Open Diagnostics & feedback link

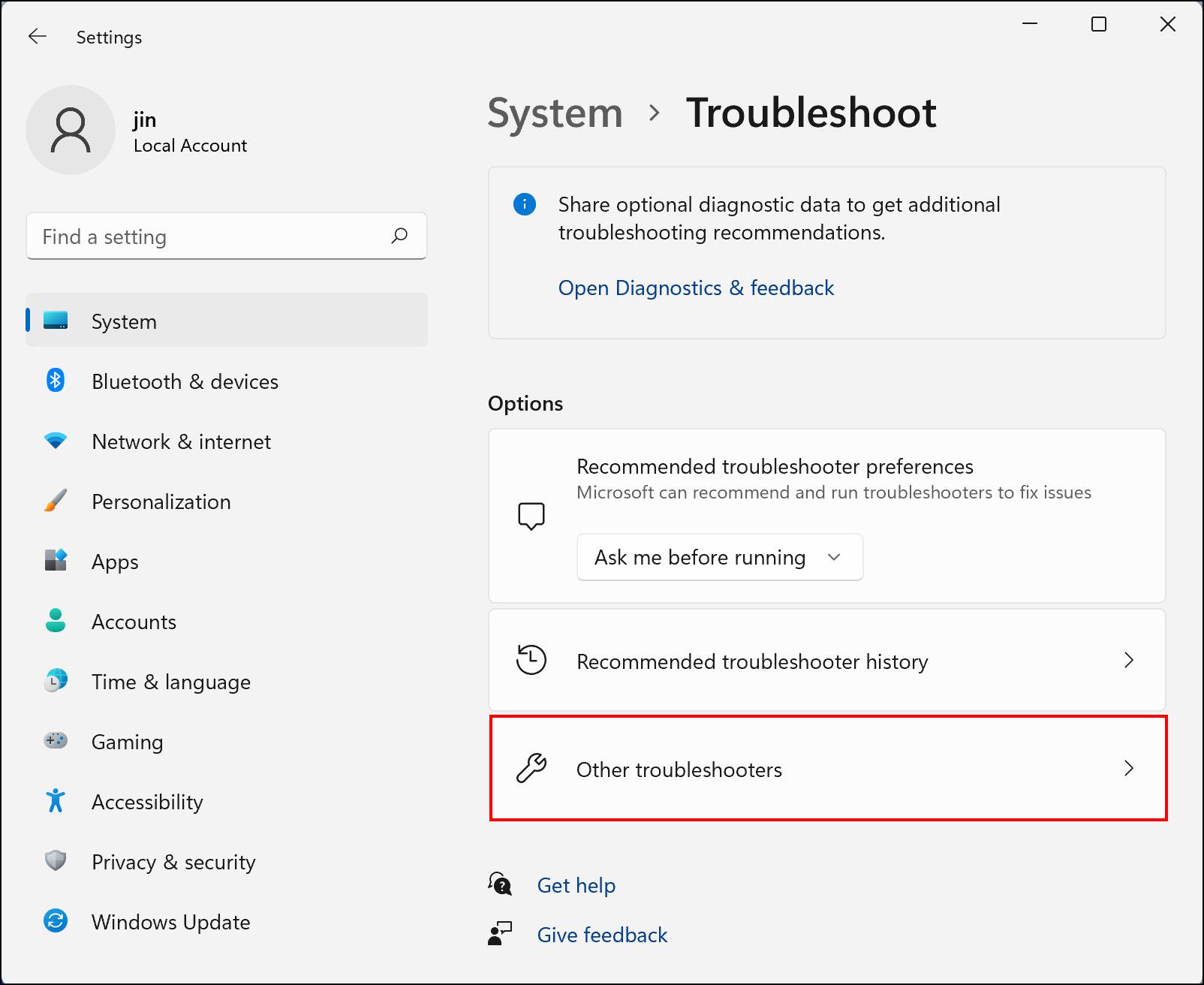coord(695,288)
